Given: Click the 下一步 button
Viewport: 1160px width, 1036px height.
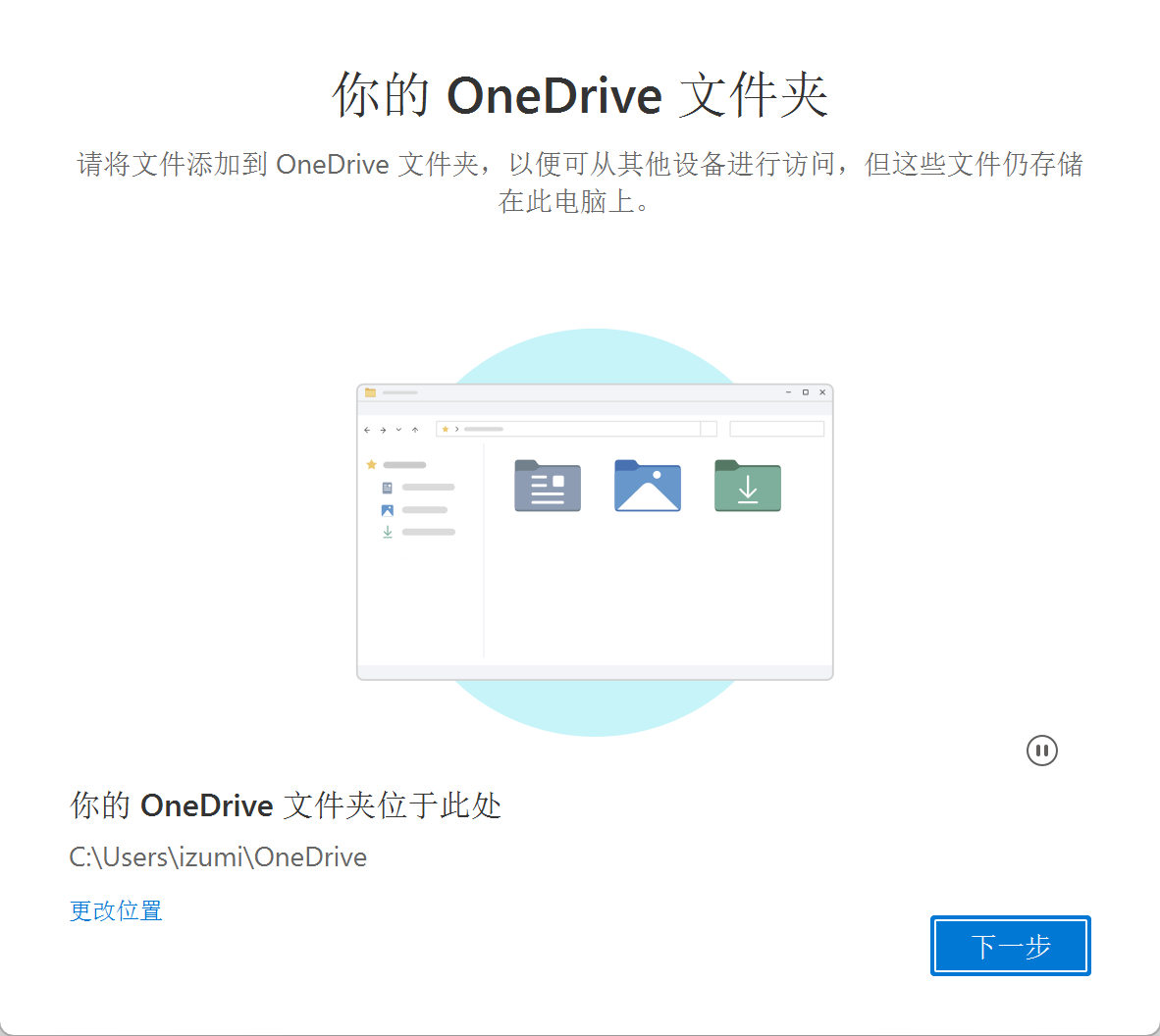Looking at the screenshot, I should (1010, 946).
